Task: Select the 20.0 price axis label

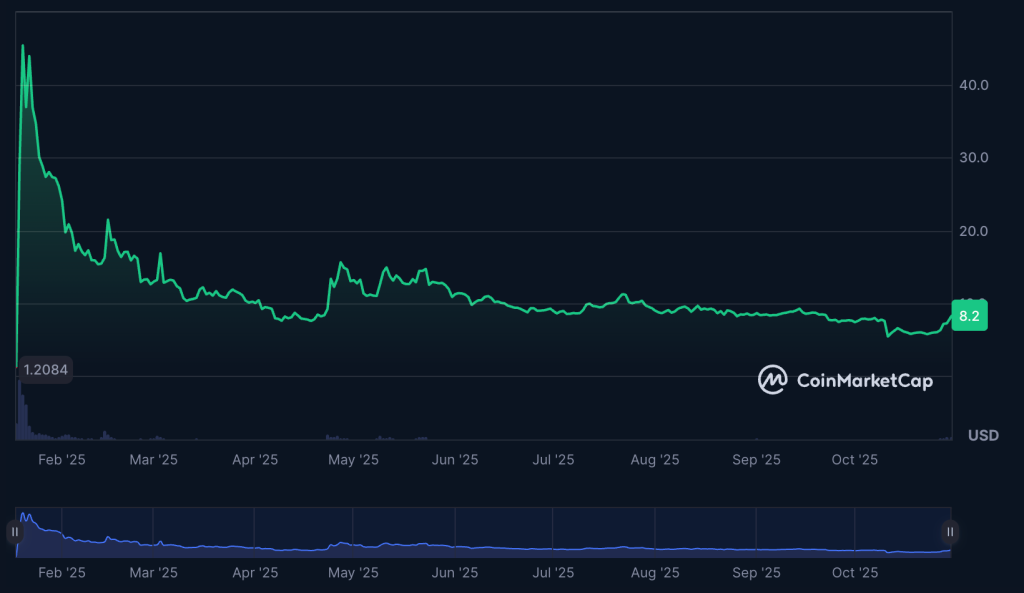Action: pyautogui.click(x=973, y=231)
